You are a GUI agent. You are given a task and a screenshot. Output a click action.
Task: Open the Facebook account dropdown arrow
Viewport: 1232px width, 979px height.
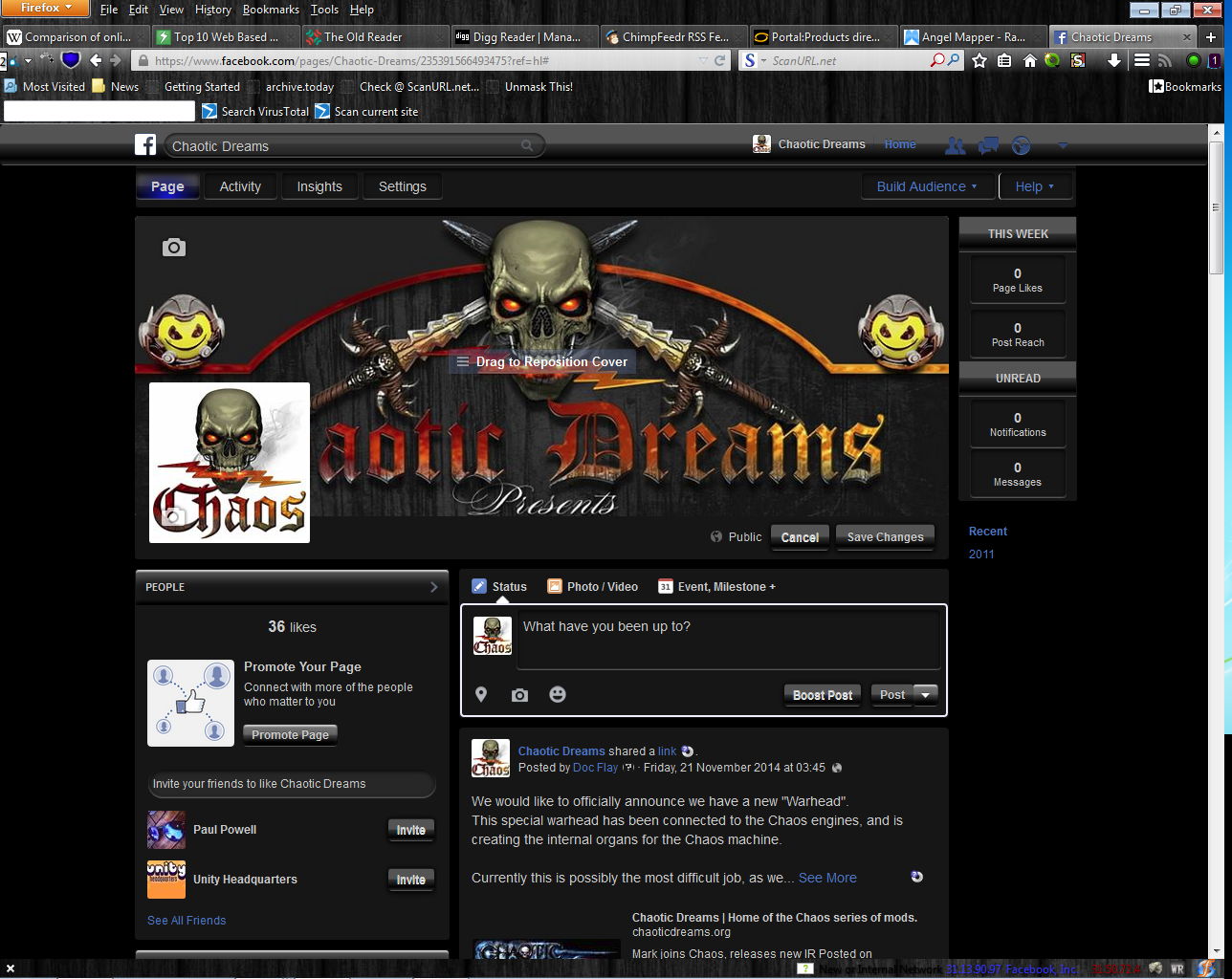(x=1062, y=145)
